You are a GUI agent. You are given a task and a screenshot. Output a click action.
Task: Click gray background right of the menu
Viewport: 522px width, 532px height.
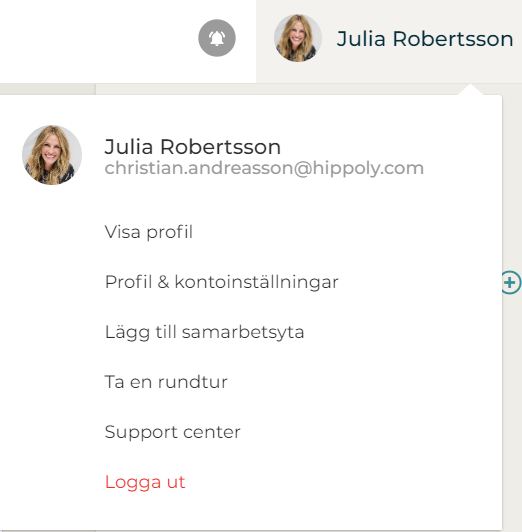512,407
